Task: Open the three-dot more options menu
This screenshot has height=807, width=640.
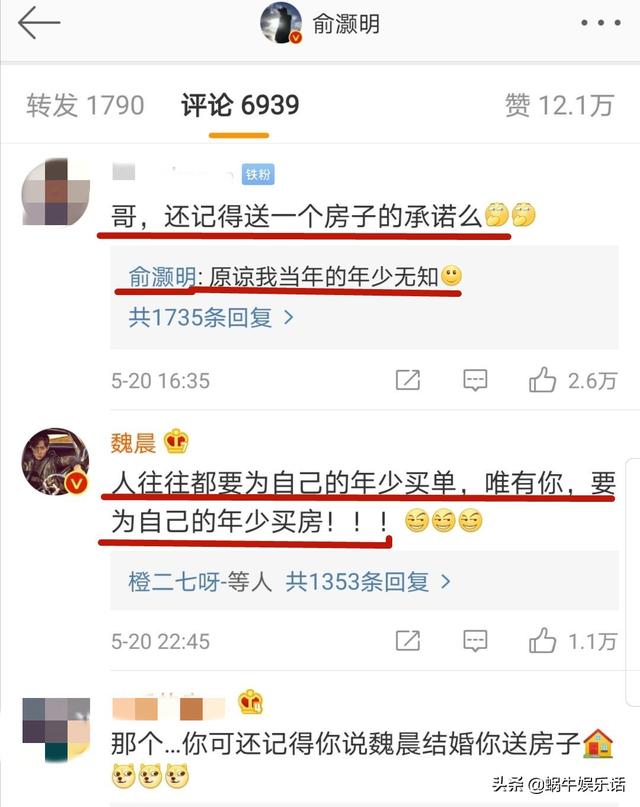Action: [600, 23]
